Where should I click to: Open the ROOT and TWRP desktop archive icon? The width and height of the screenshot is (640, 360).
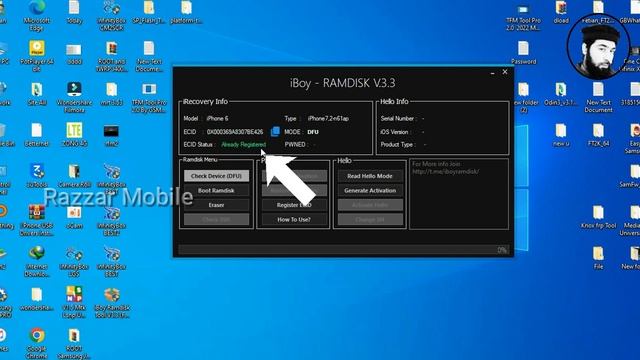[112, 56]
